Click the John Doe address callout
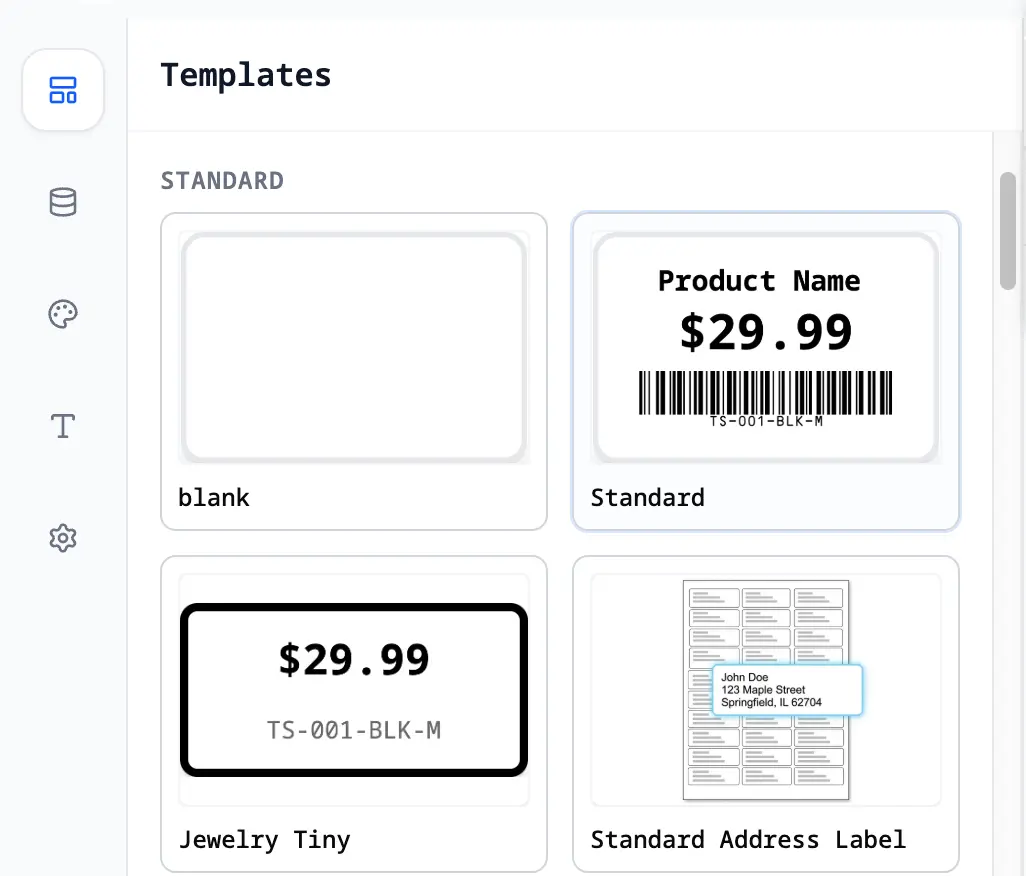The image size is (1026, 876). tap(787, 690)
